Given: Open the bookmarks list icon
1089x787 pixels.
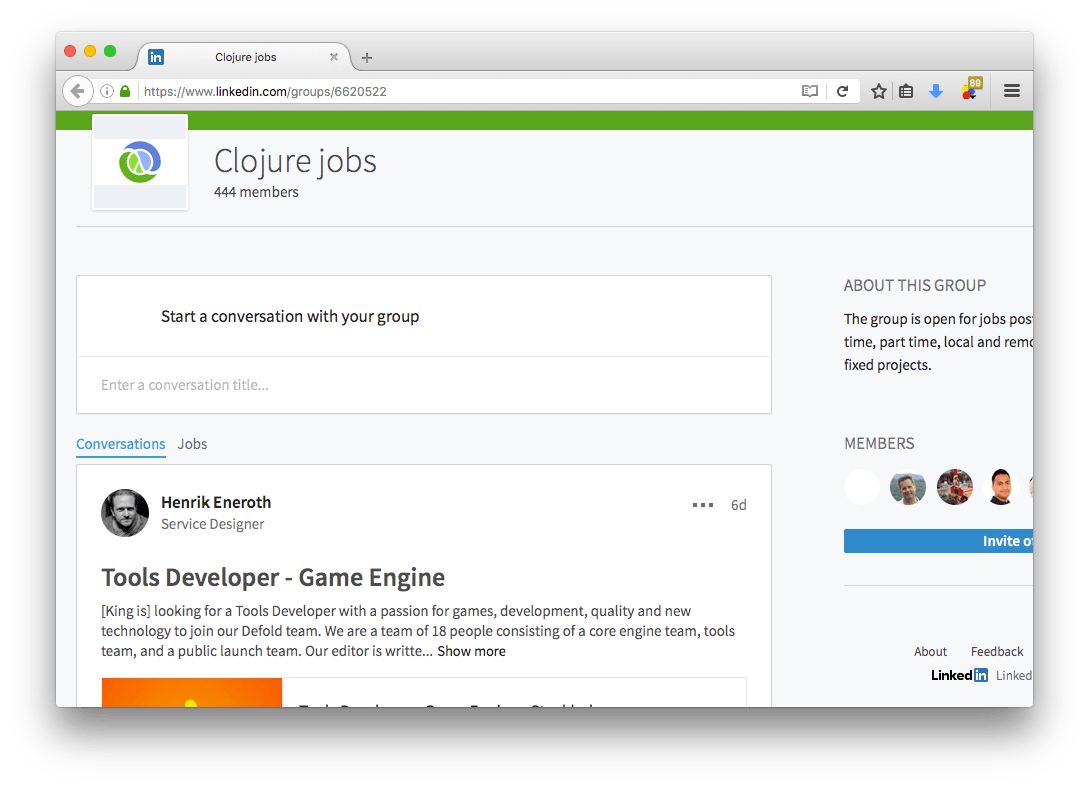Looking at the screenshot, I should (x=906, y=91).
